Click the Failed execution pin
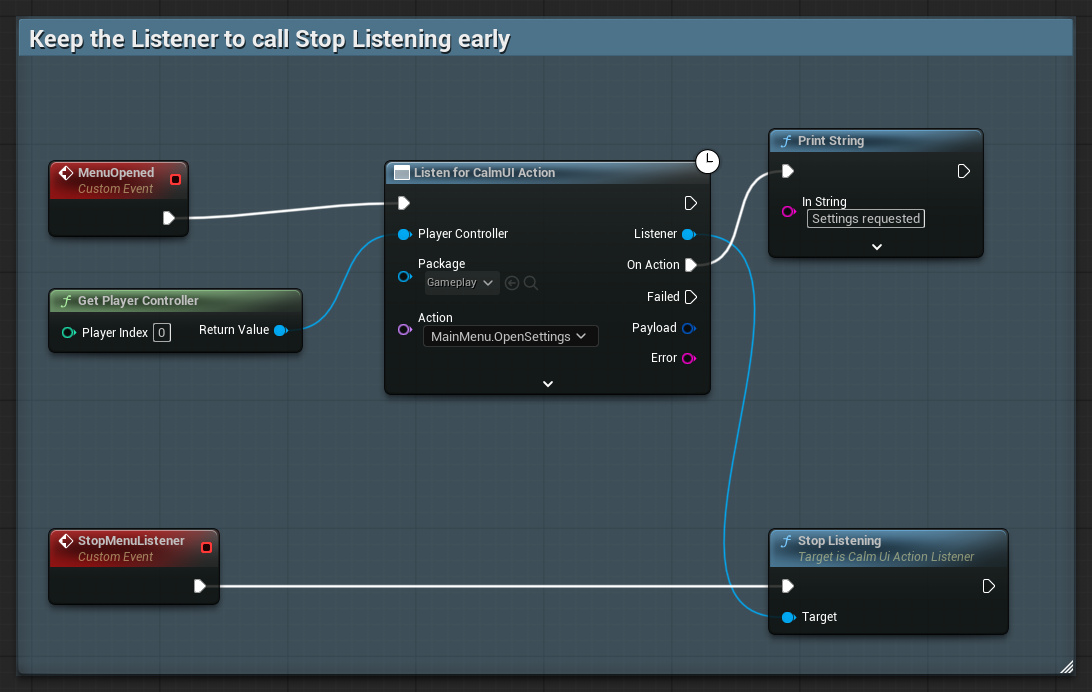Screen dimensions: 1092x692 tap(691, 297)
